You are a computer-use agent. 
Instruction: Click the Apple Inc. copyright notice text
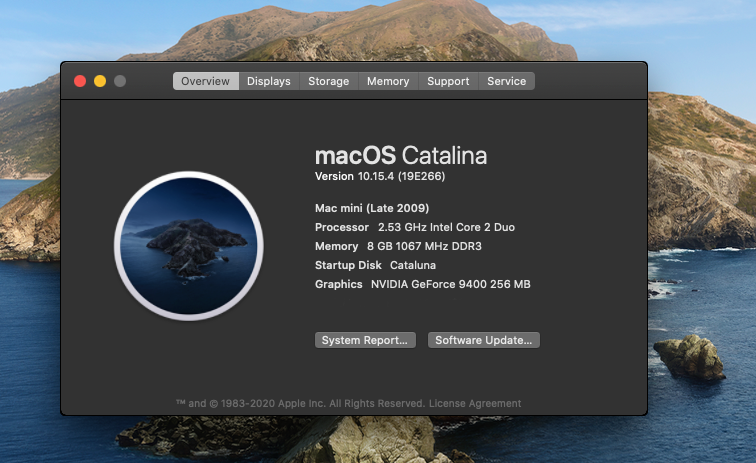(301, 403)
